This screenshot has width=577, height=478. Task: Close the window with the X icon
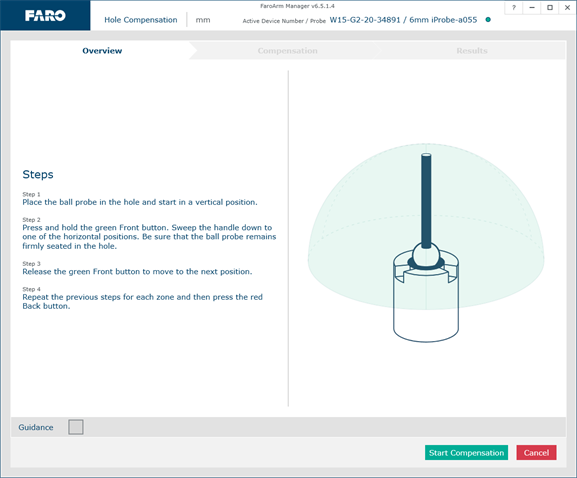[567, 7]
